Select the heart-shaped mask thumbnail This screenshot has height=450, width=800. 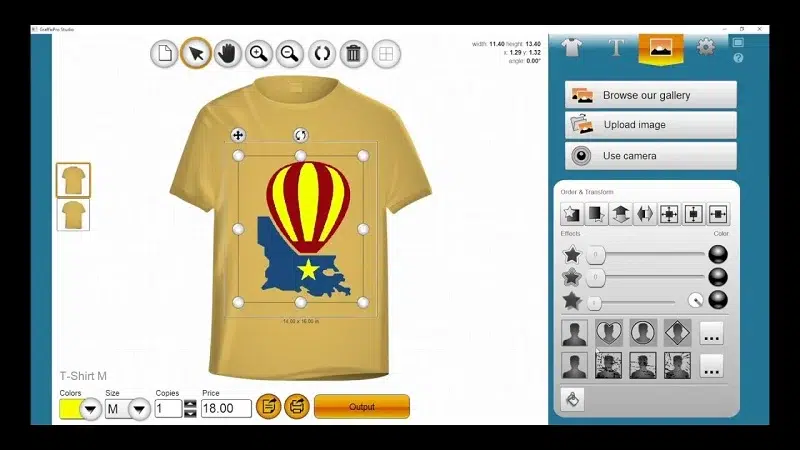point(609,333)
